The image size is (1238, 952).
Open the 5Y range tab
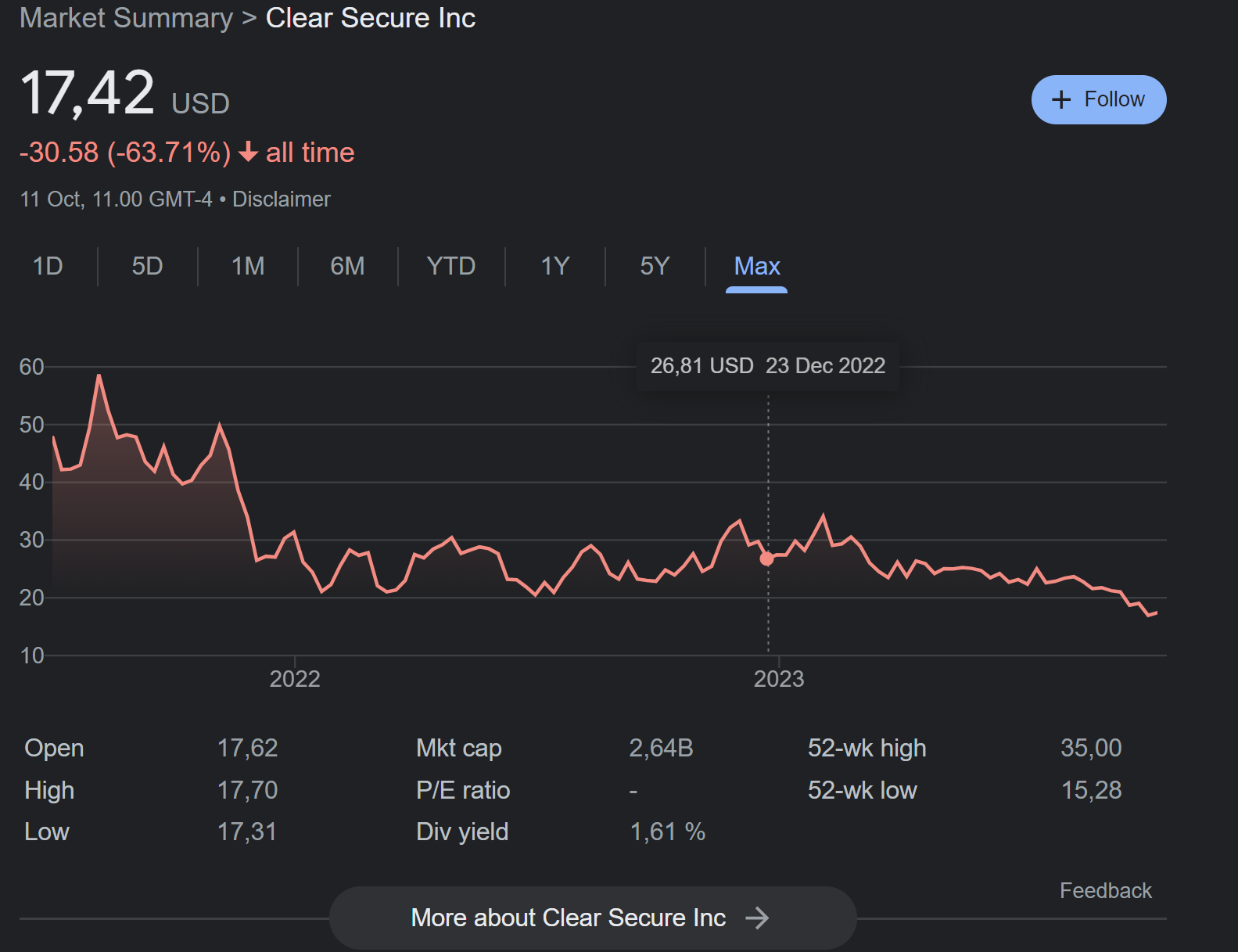click(655, 266)
